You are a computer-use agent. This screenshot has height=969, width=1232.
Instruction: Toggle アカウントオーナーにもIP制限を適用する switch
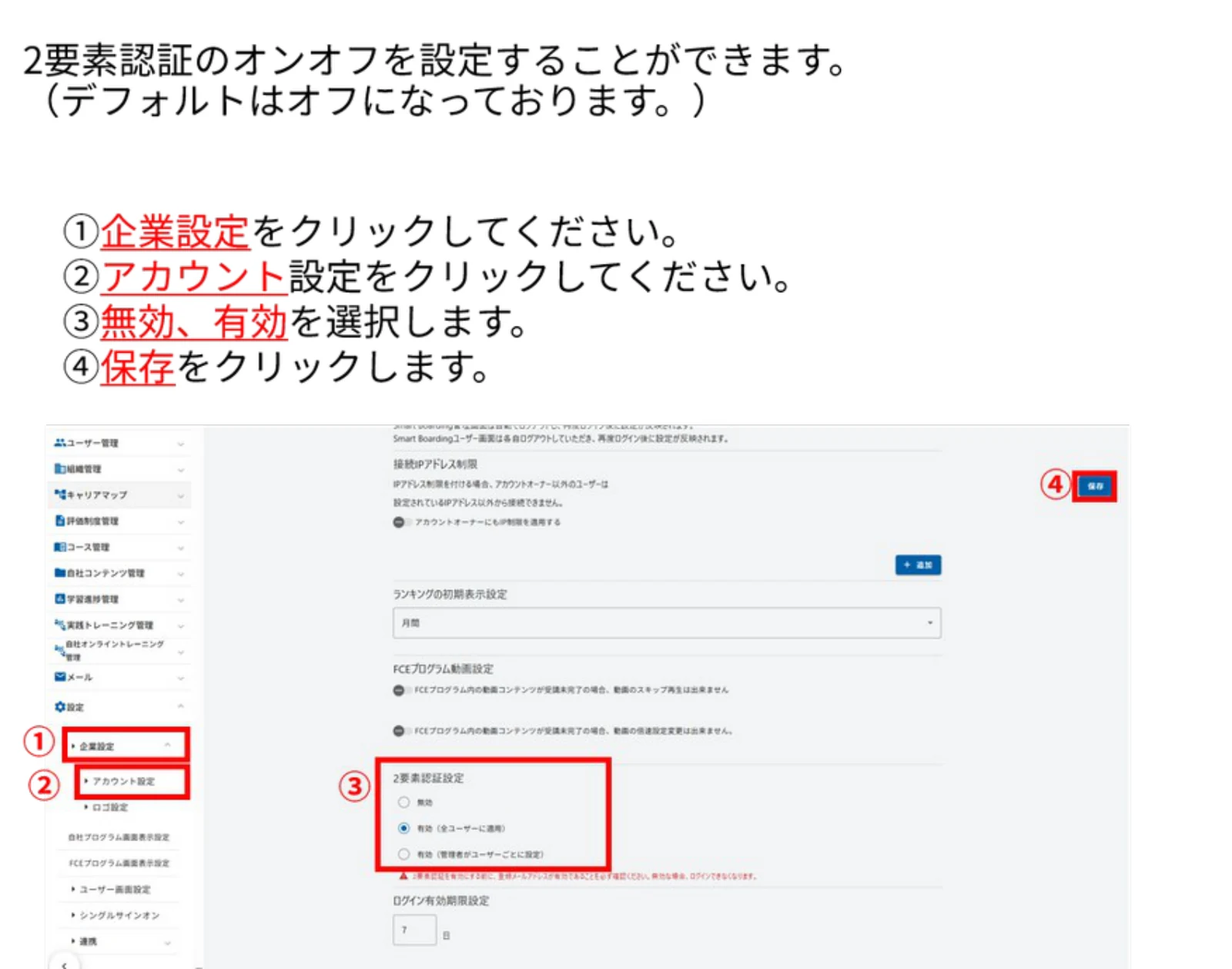tap(401, 522)
